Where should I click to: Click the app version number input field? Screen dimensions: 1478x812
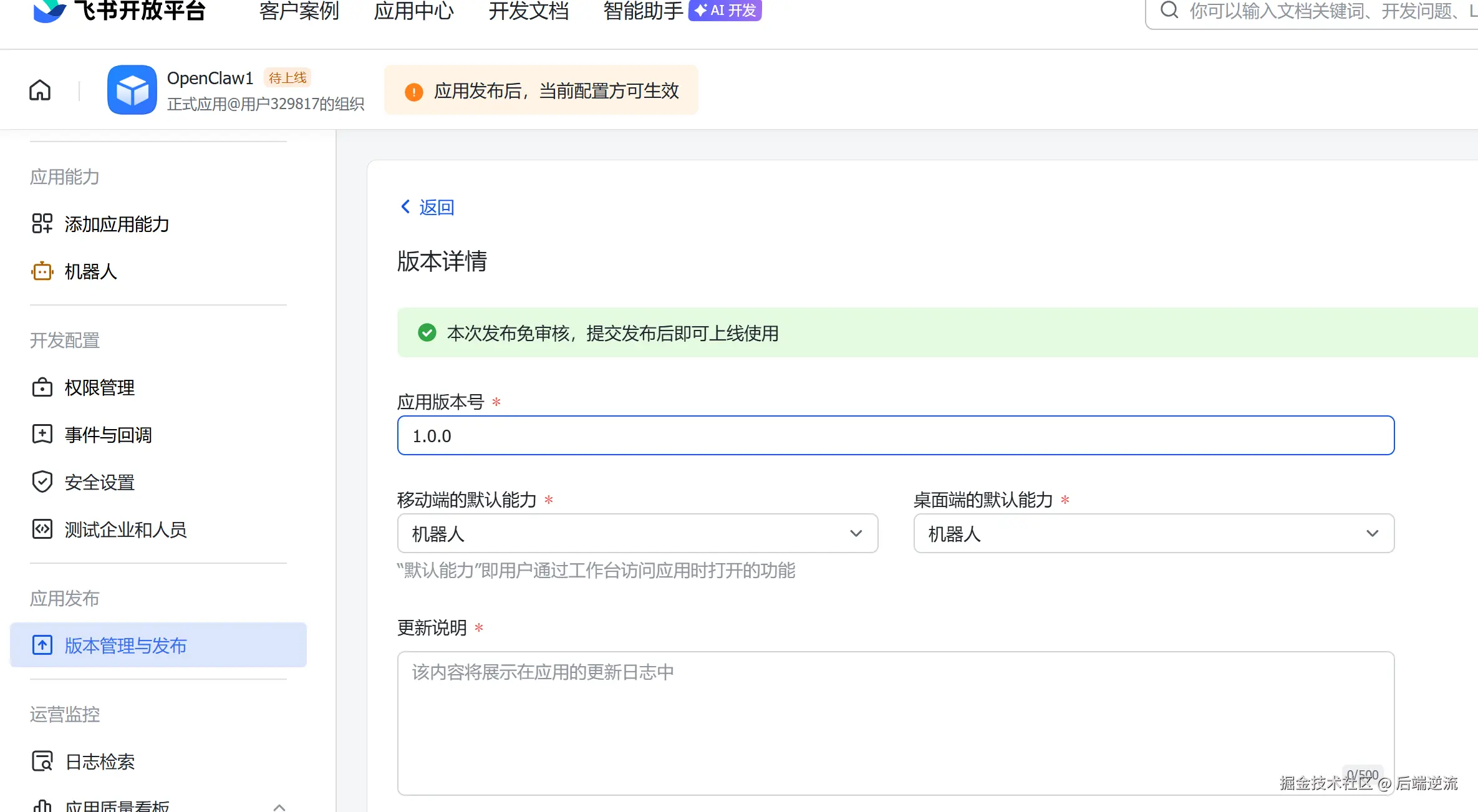coord(896,435)
